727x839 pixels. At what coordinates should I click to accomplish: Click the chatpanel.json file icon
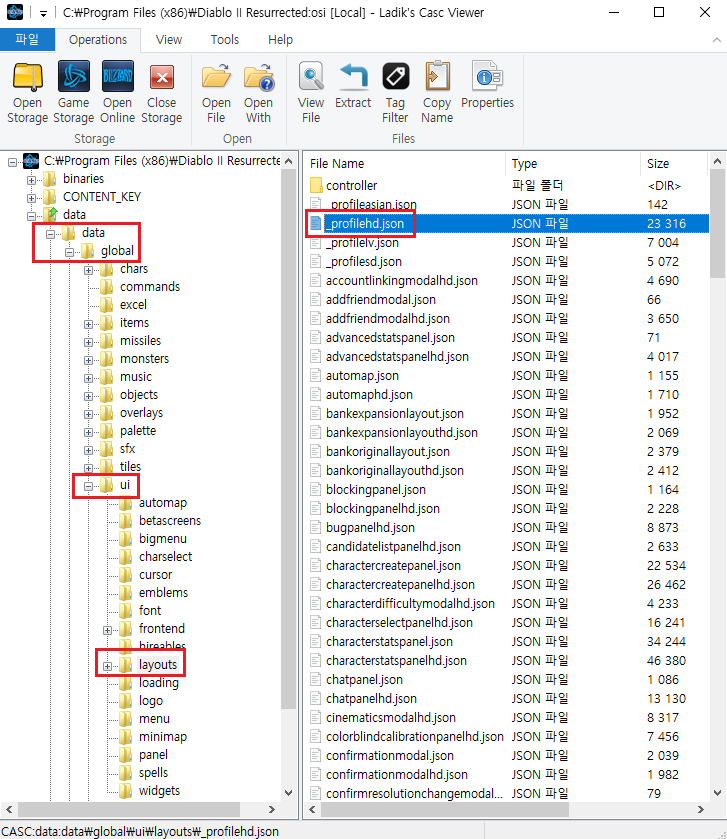tap(316, 680)
